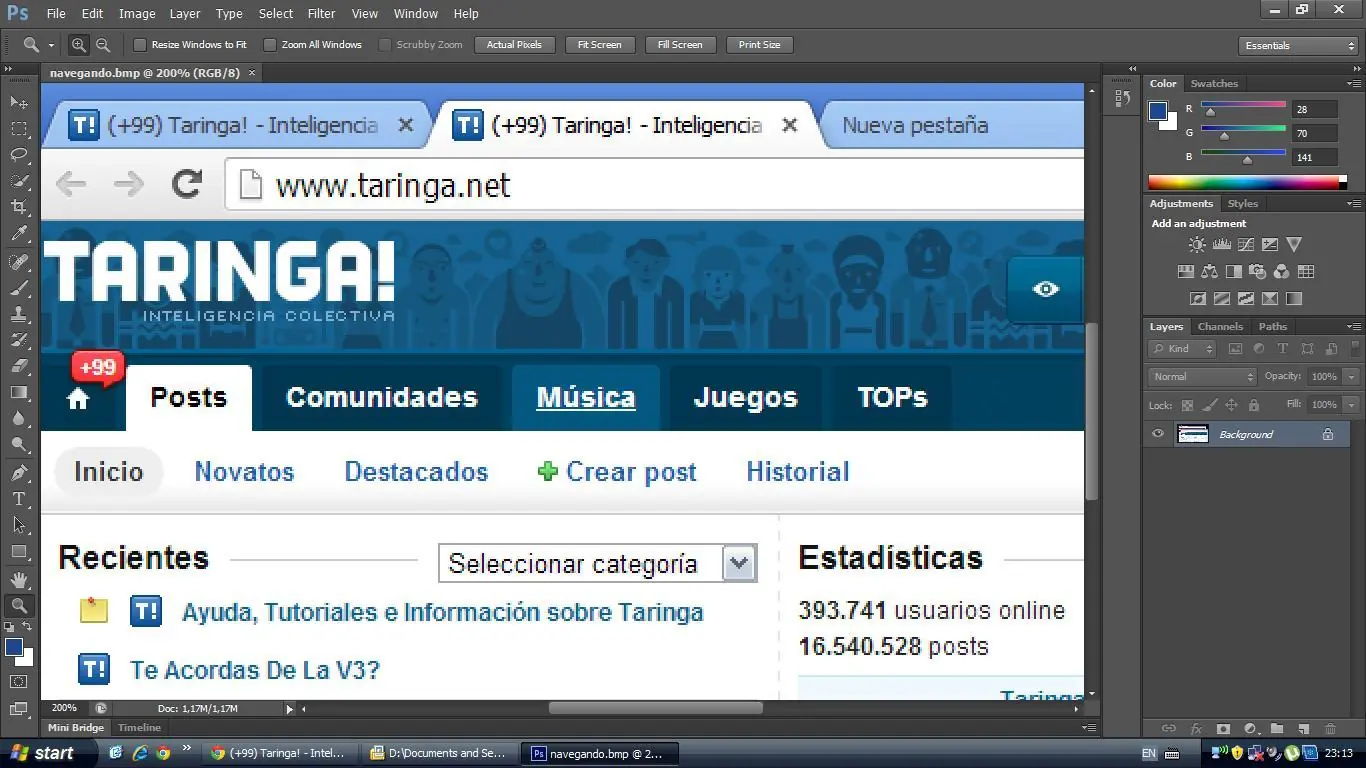Open the Opacity slider dropdown arrow
The image size is (1366, 768).
coord(1352,377)
